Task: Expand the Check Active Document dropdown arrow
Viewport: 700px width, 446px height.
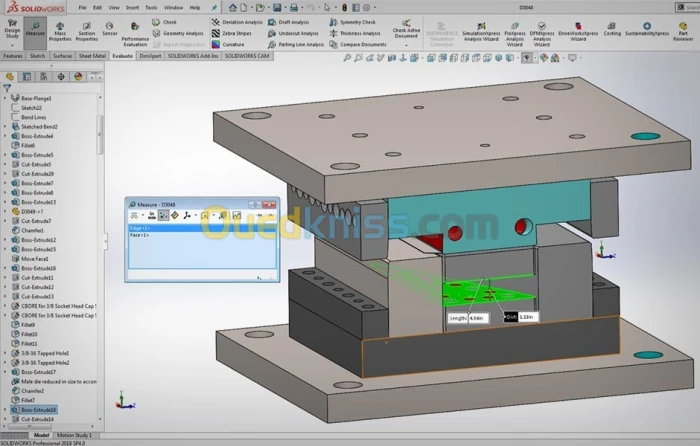Action: [x=406, y=46]
